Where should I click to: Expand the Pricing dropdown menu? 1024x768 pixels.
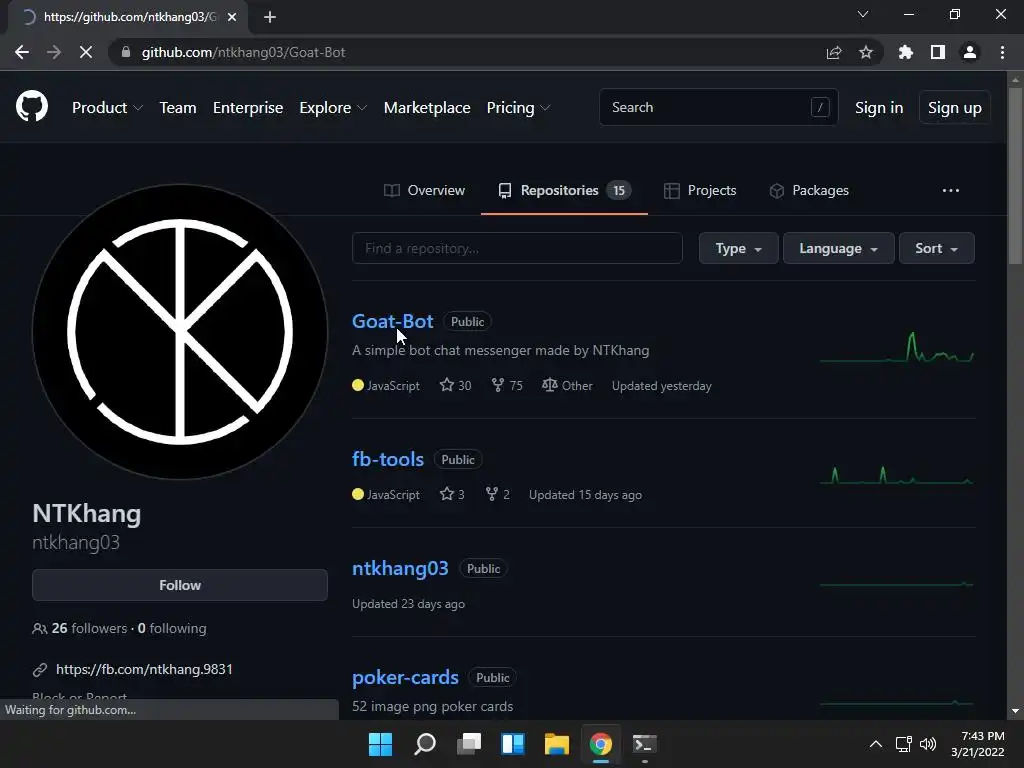click(519, 107)
